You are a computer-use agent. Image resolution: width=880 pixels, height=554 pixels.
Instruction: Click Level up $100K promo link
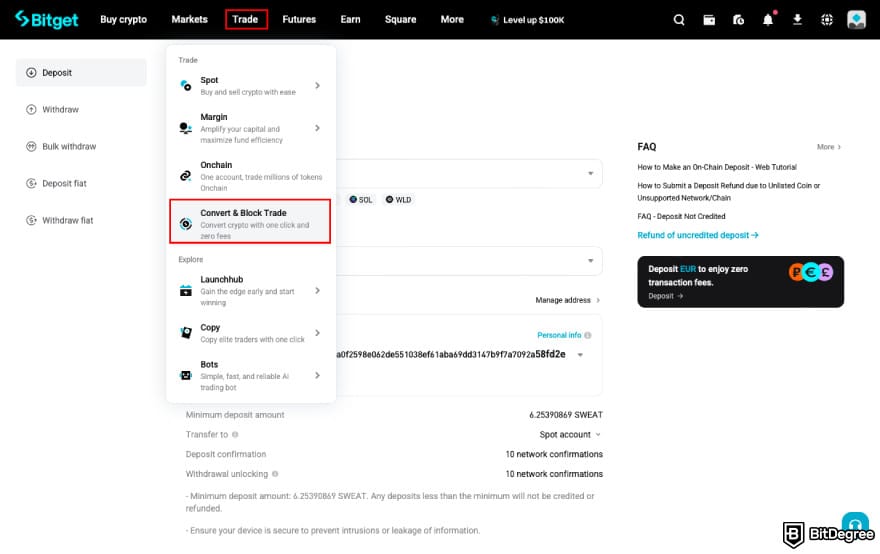pyautogui.click(x=527, y=20)
